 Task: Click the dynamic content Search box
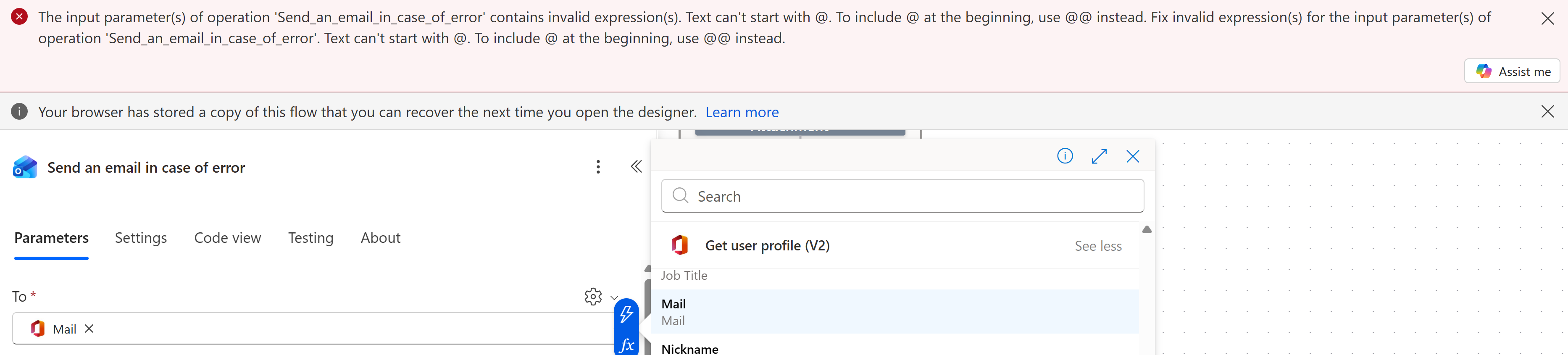(x=902, y=196)
